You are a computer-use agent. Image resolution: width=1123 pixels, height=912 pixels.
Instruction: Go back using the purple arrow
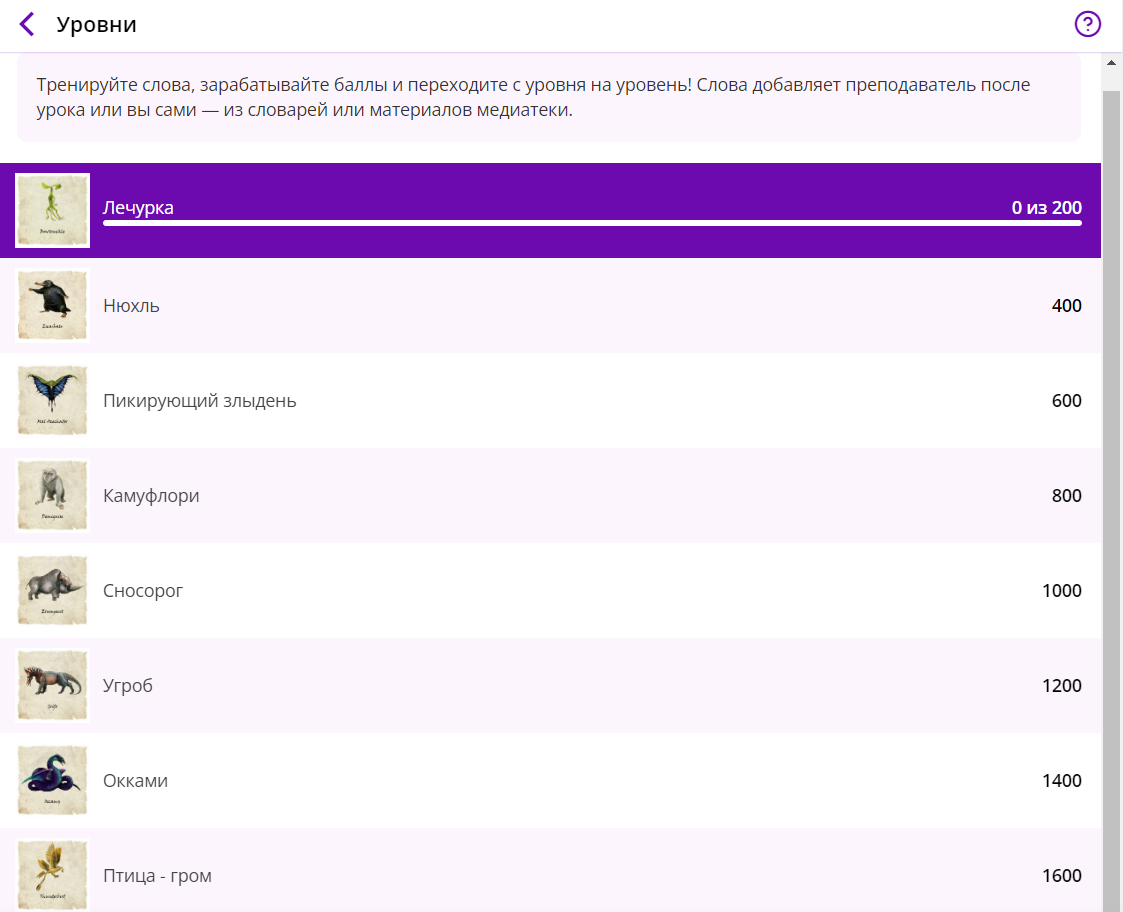click(x=26, y=24)
